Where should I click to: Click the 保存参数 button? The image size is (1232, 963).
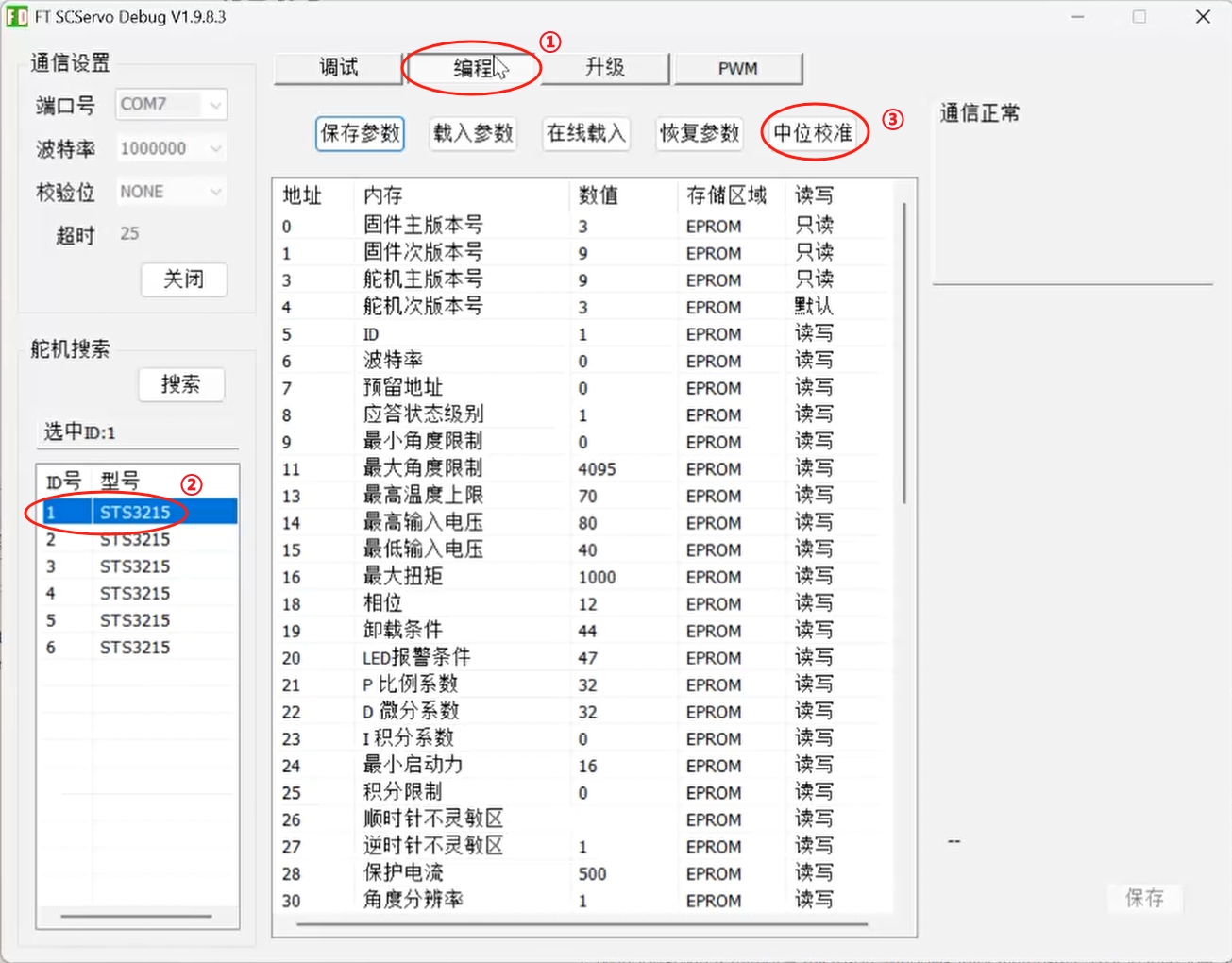(x=360, y=133)
